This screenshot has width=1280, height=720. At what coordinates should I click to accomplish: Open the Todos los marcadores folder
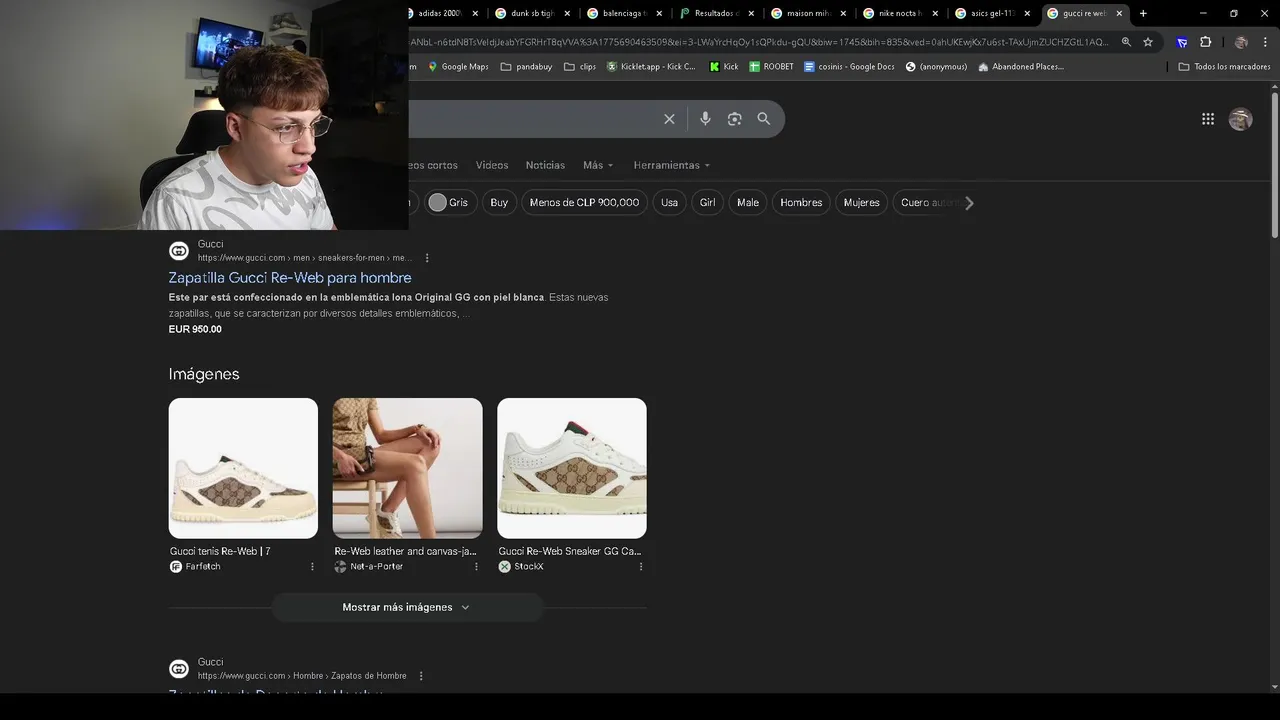(x=1224, y=67)
